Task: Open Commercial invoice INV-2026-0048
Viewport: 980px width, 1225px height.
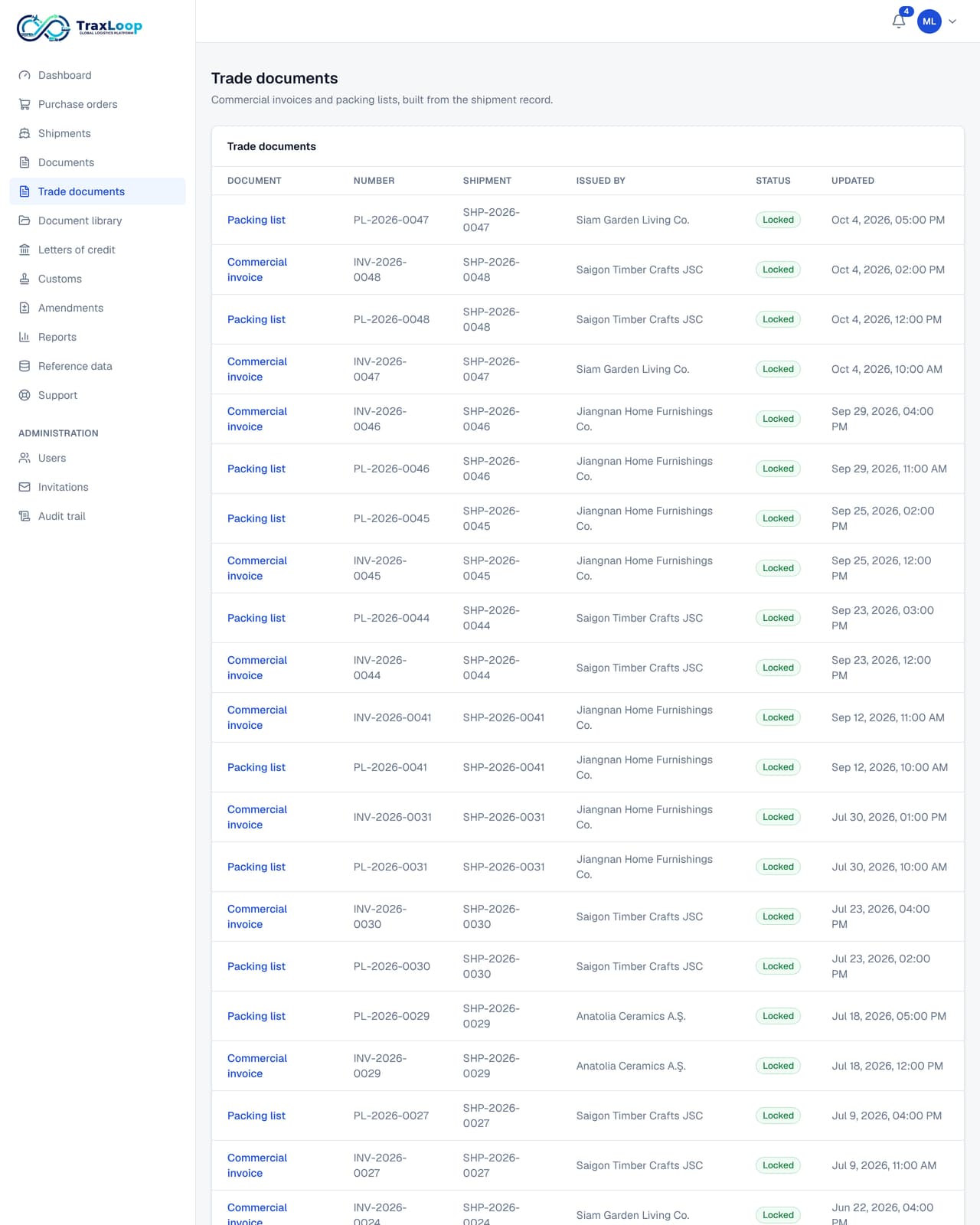Action: click(257, 269)
